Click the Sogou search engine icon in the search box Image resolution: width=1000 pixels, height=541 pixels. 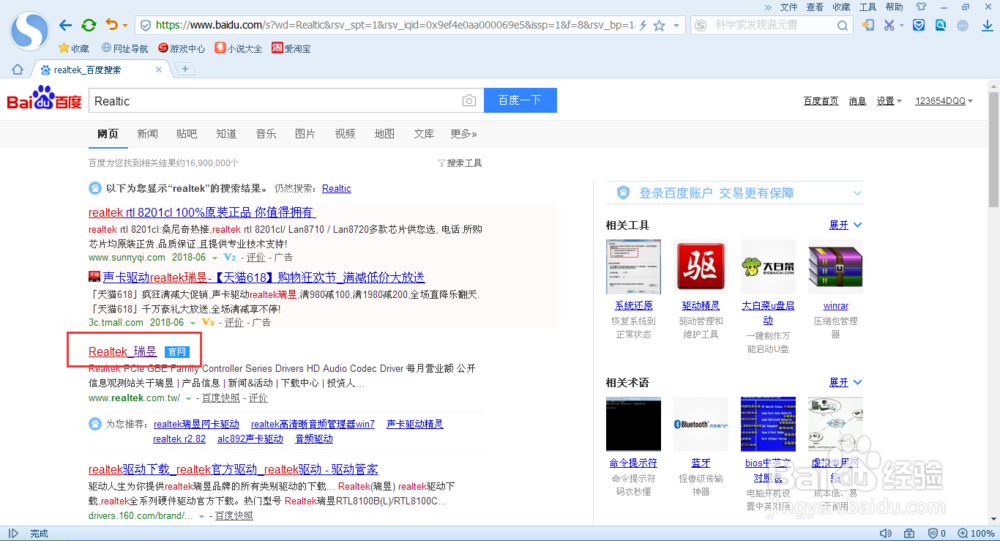pyautogui.click(x=700, y=26)
